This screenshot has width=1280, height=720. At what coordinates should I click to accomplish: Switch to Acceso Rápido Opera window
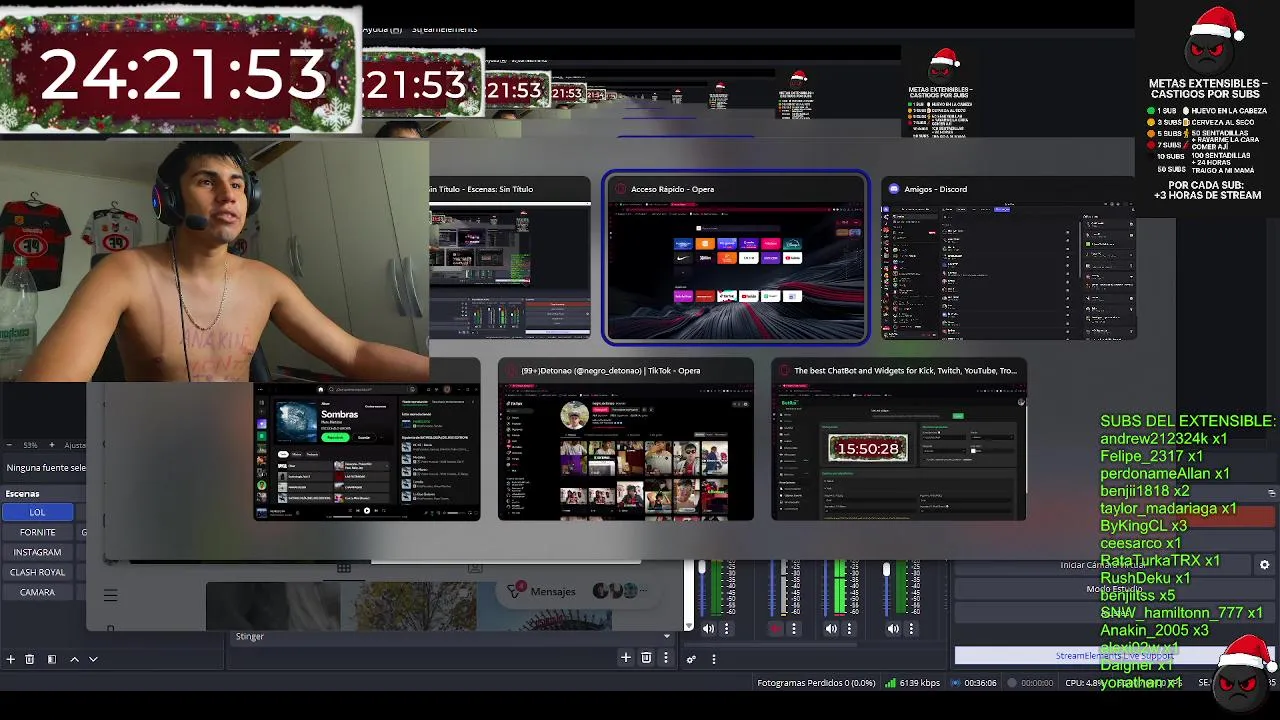point(735,258)
